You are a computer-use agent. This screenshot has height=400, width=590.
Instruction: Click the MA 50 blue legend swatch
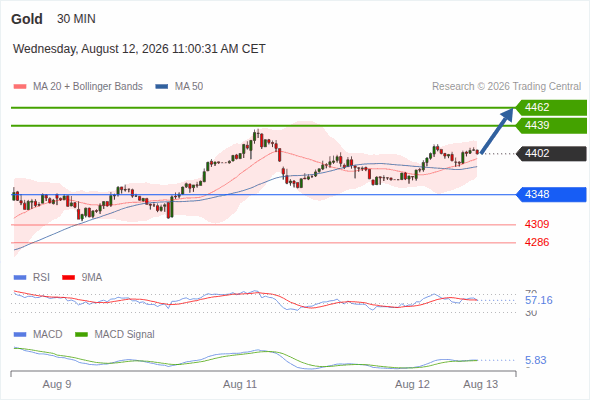point(162,87)
